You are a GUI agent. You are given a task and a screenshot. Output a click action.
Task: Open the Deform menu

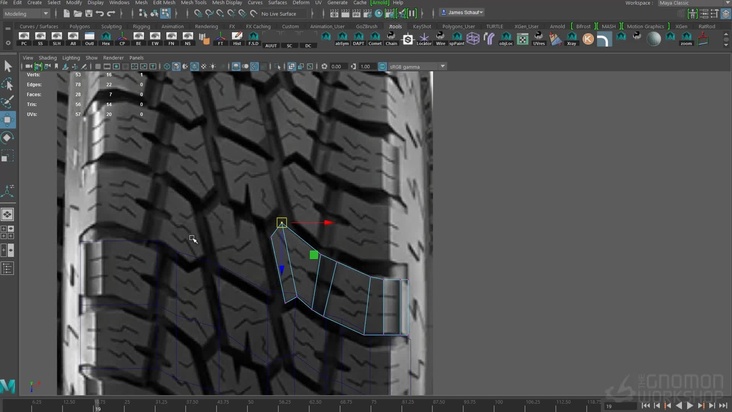tap(301, 3)
